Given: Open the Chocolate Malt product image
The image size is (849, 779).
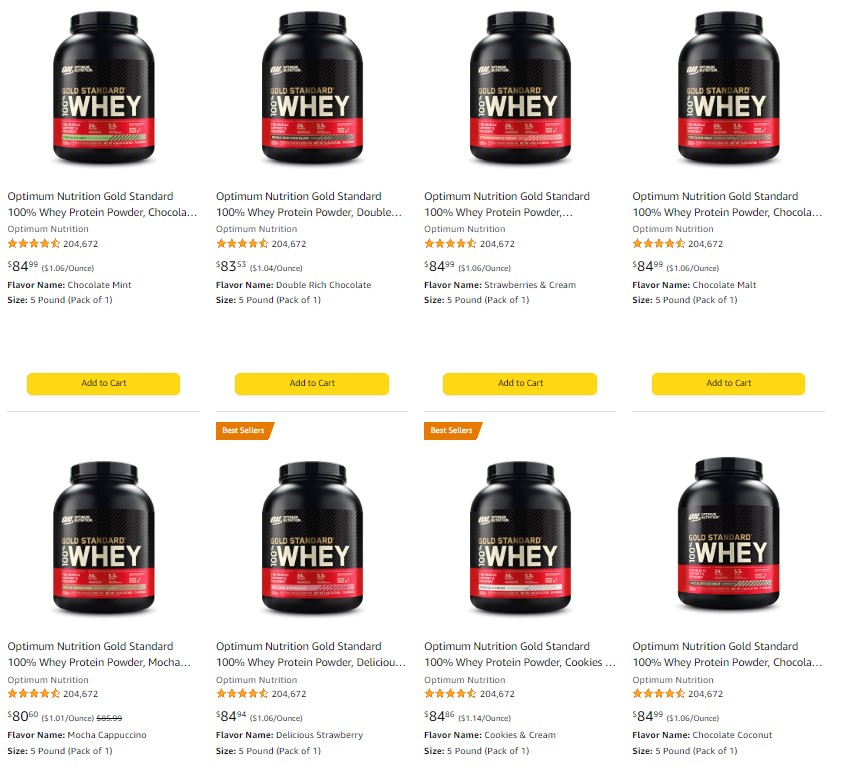Looking at the screenshot, I should point(728,88).
